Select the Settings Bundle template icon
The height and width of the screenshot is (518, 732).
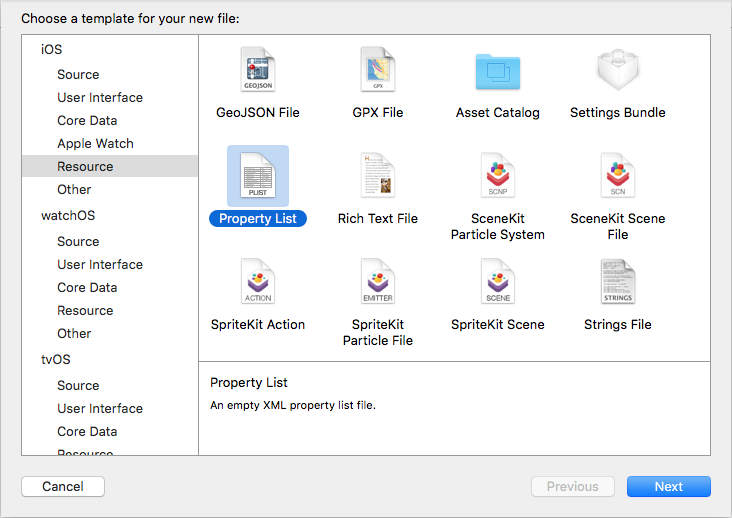618,70
